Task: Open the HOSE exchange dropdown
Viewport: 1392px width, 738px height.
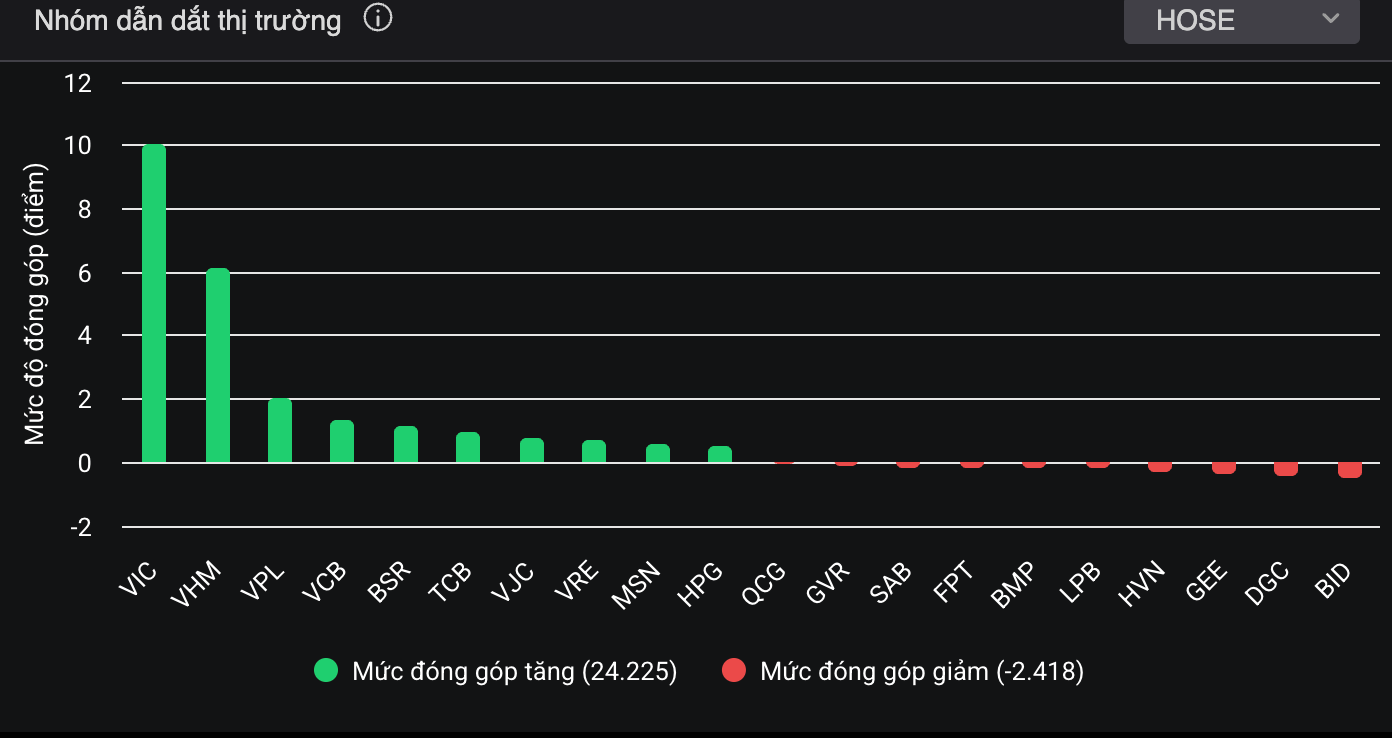Action: point(1240,20)
